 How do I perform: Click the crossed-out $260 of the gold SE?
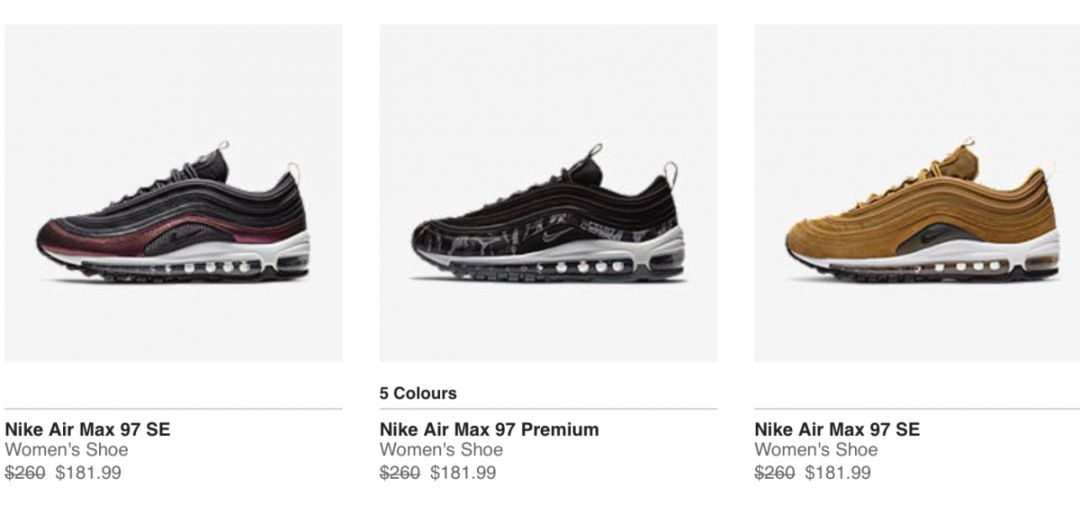[x=774, y=473]
